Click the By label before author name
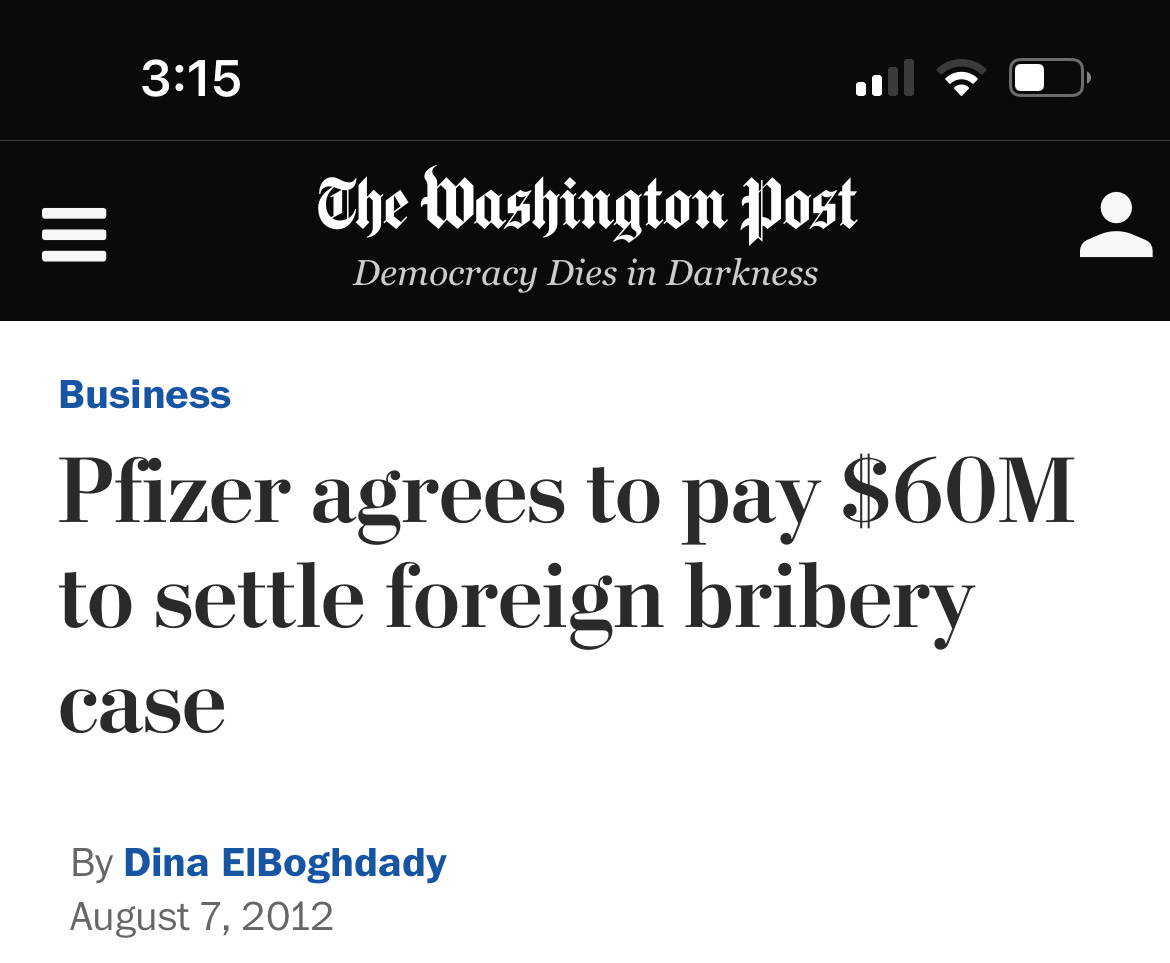The height and width of the screenshot is (963, 1170). tap(92, 864)
